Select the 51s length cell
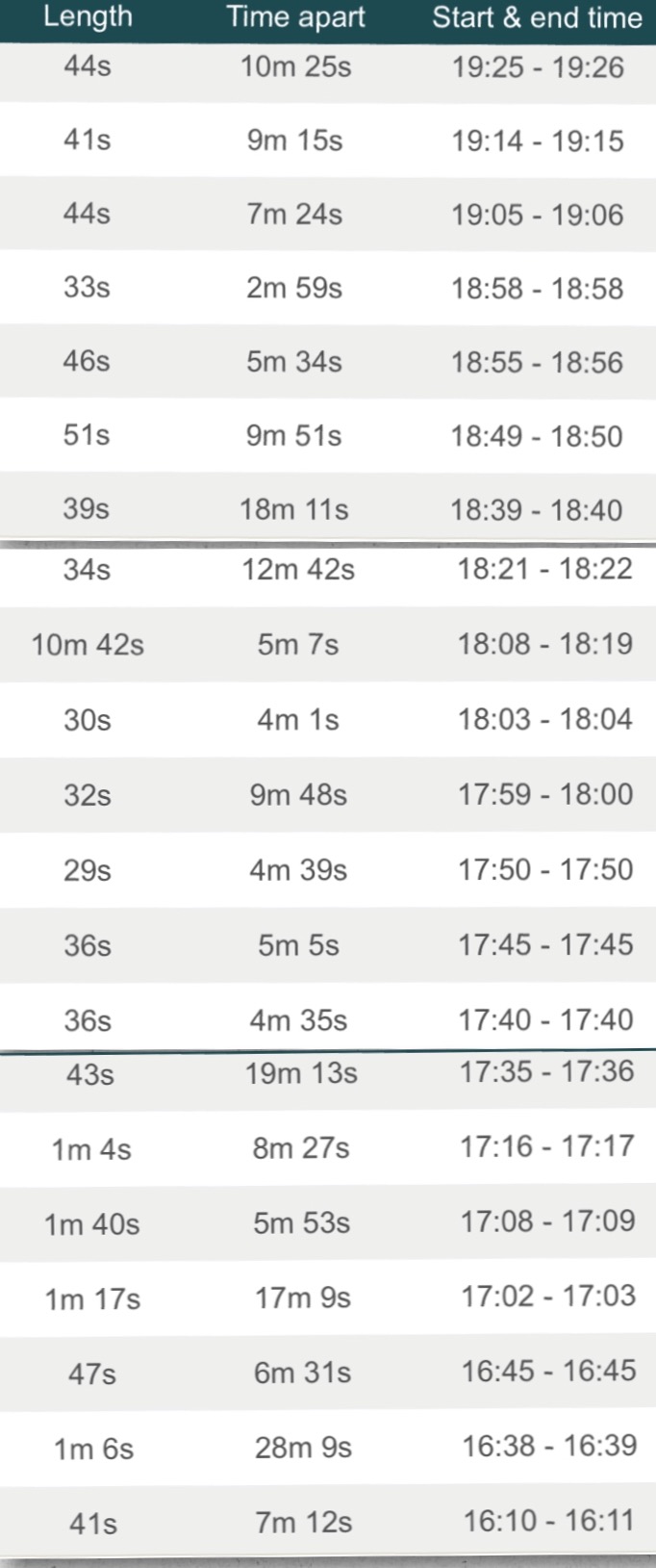The height and width of the screenshot is (1568, 656). tap(87, 435)
